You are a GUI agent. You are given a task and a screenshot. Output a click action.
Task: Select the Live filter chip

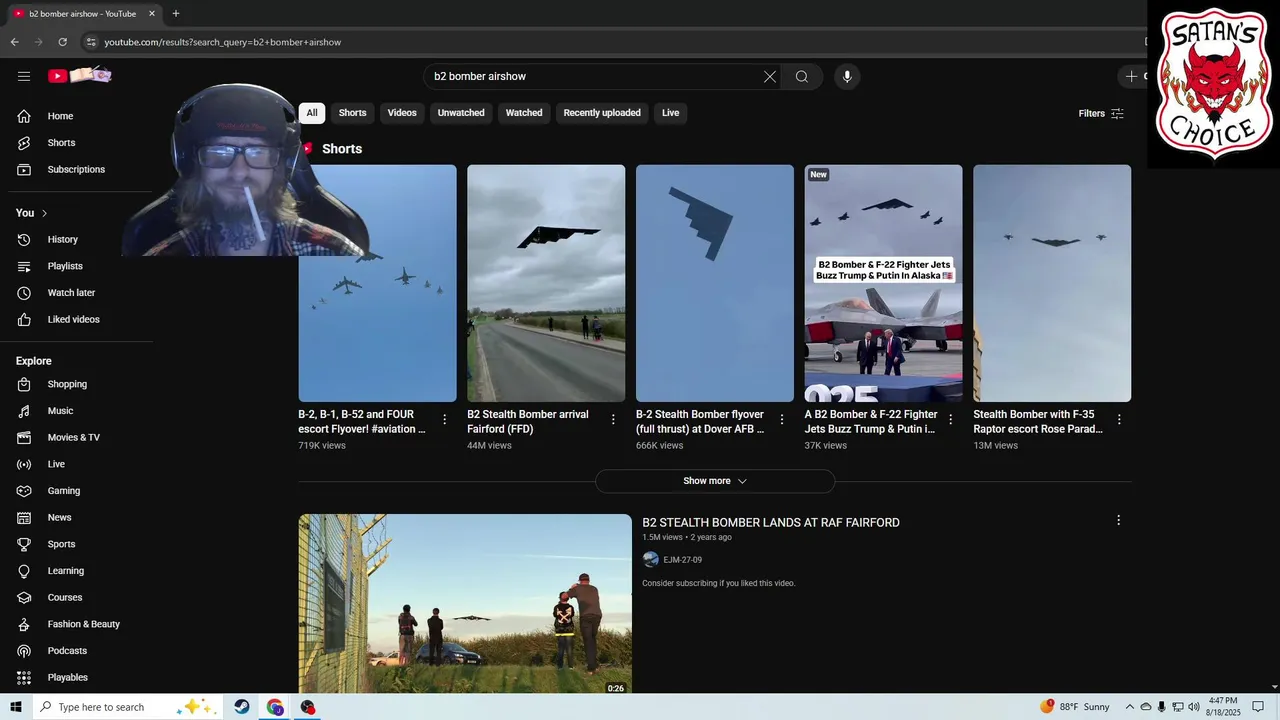pyautogui.click(x=671, y=113)
